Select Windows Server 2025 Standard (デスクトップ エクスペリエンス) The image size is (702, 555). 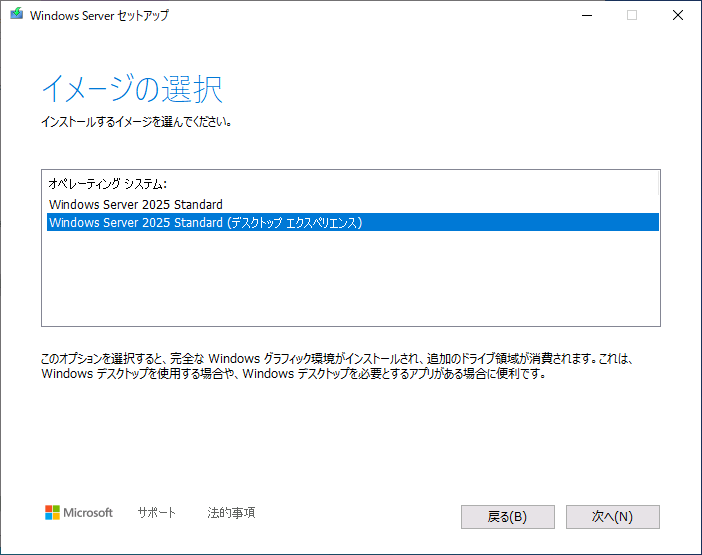353,222
